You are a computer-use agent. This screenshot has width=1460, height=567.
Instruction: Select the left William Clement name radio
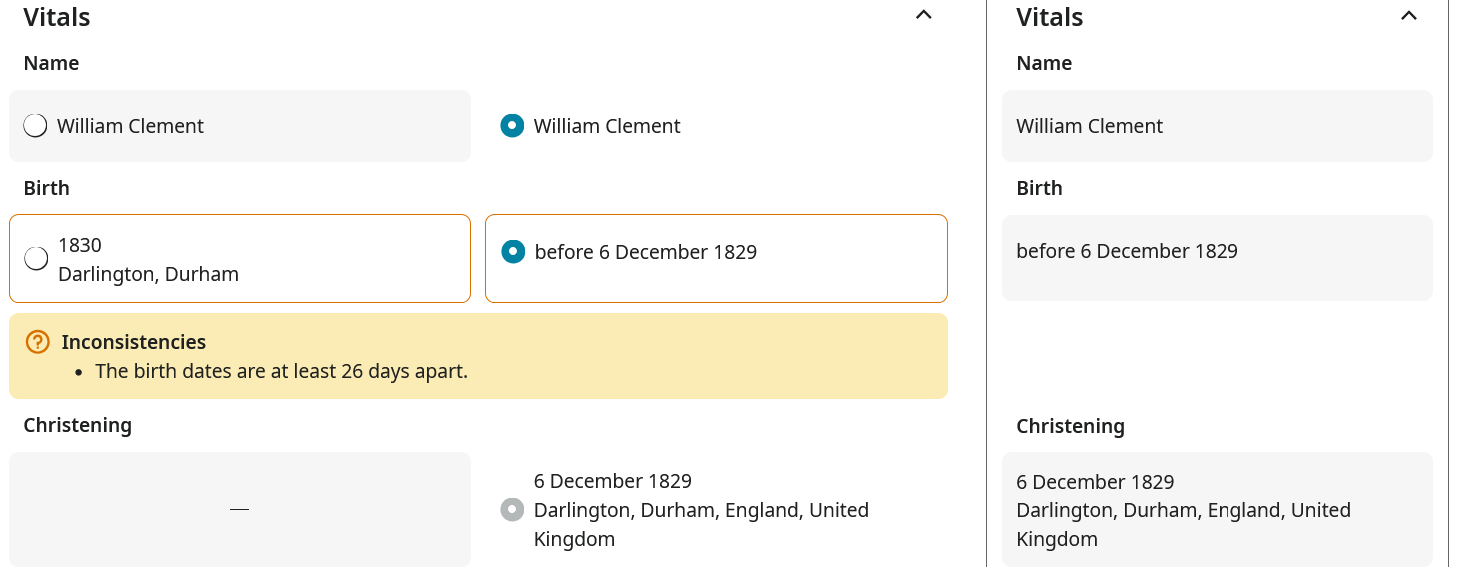point(36,126)
